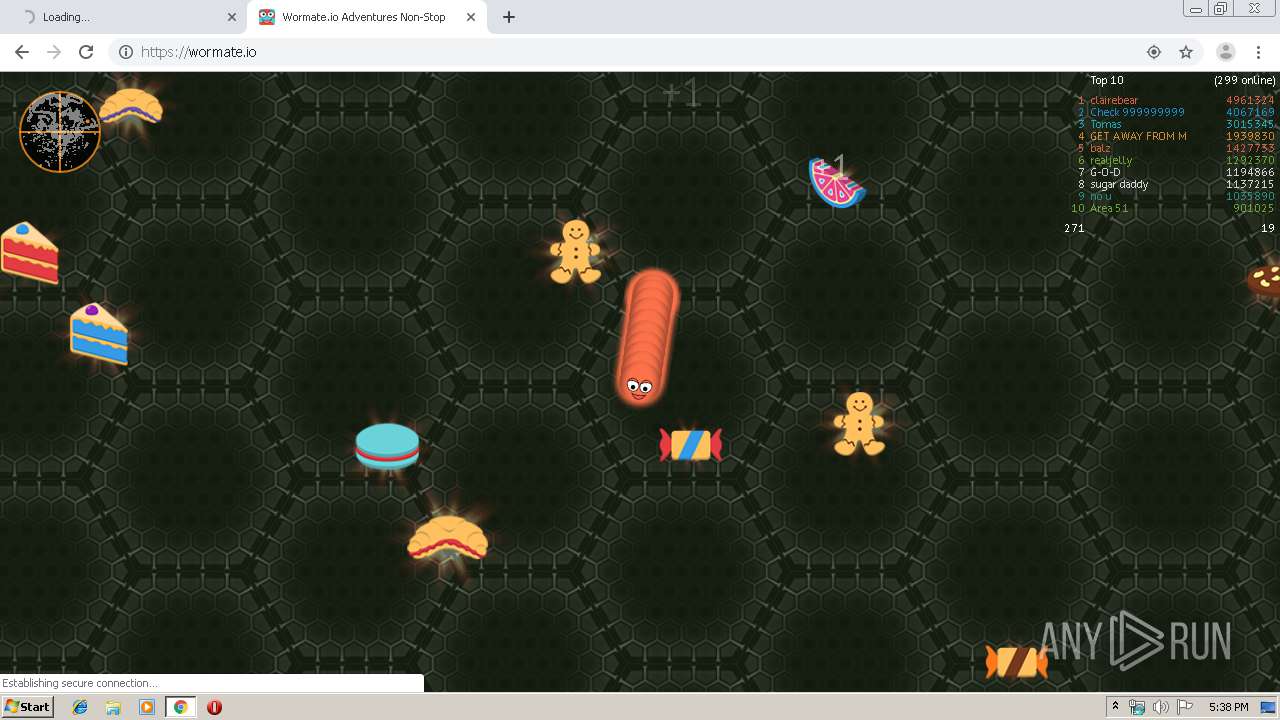This screenshot has width=1280, height=720.
Task: Close the Wormate.io tab
Action: pos(471,17)
